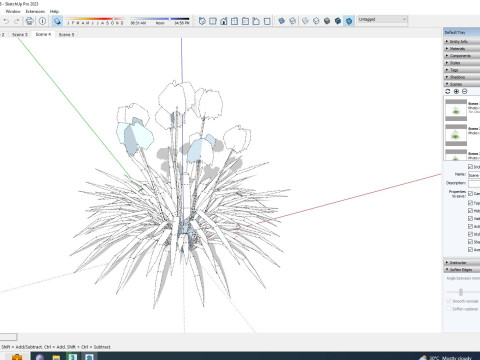This screenshot has height=360, width=480.
Task: Toggle Include in animation checkbox
Action: click(x=470, y=167)
